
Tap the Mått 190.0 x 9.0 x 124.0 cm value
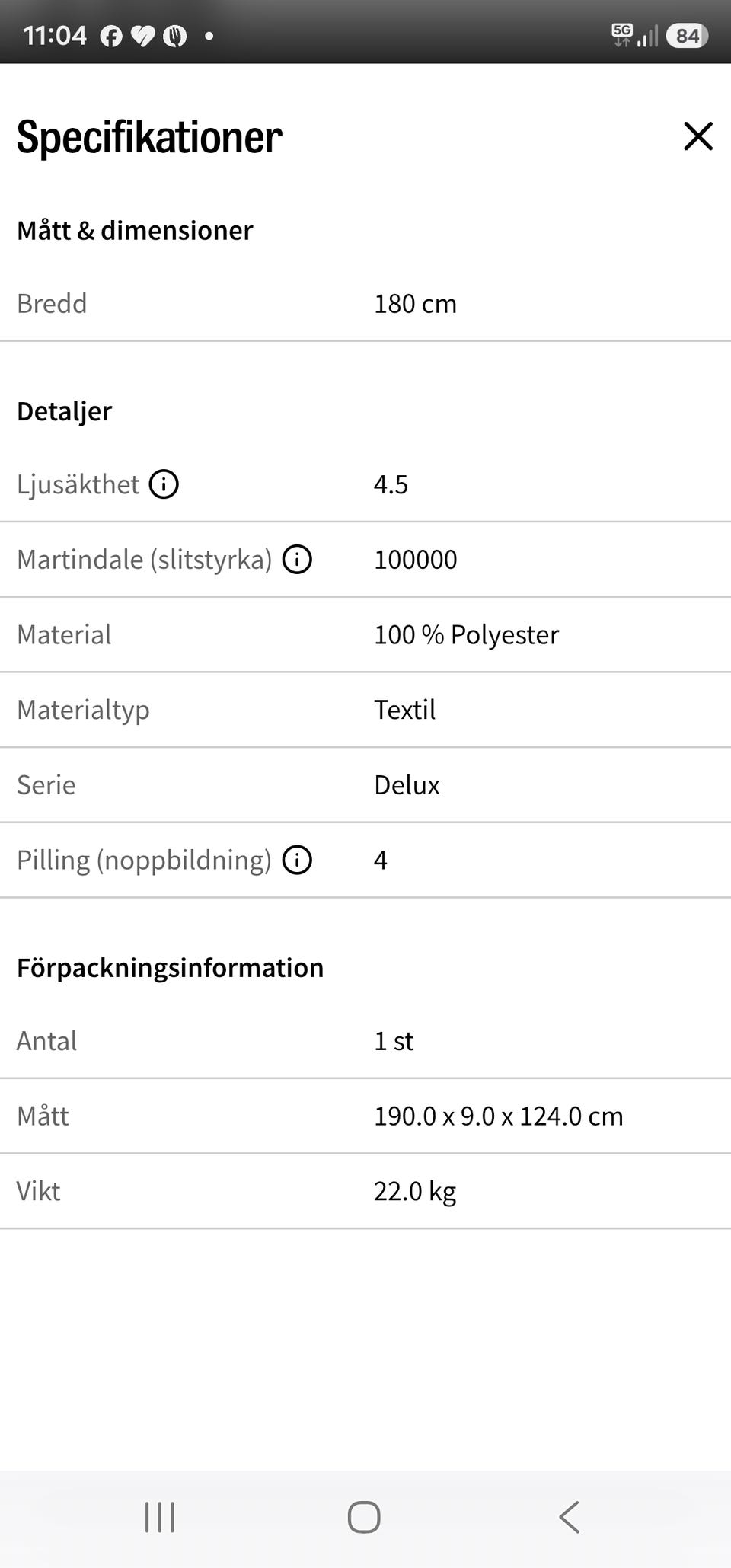tap(499, 1116)
